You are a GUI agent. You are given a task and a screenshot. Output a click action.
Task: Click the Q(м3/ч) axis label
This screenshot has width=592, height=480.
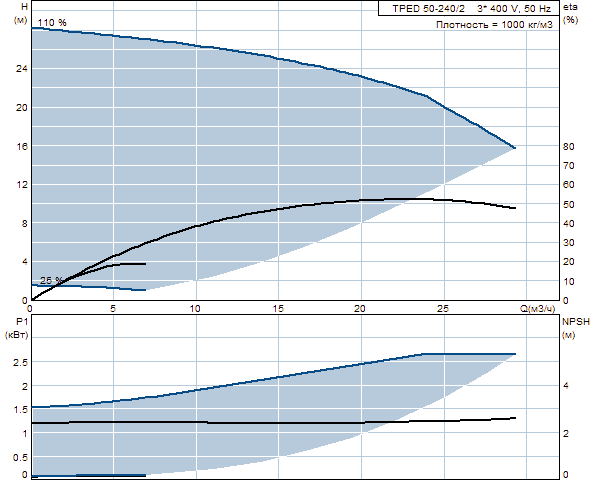(538, 309)
